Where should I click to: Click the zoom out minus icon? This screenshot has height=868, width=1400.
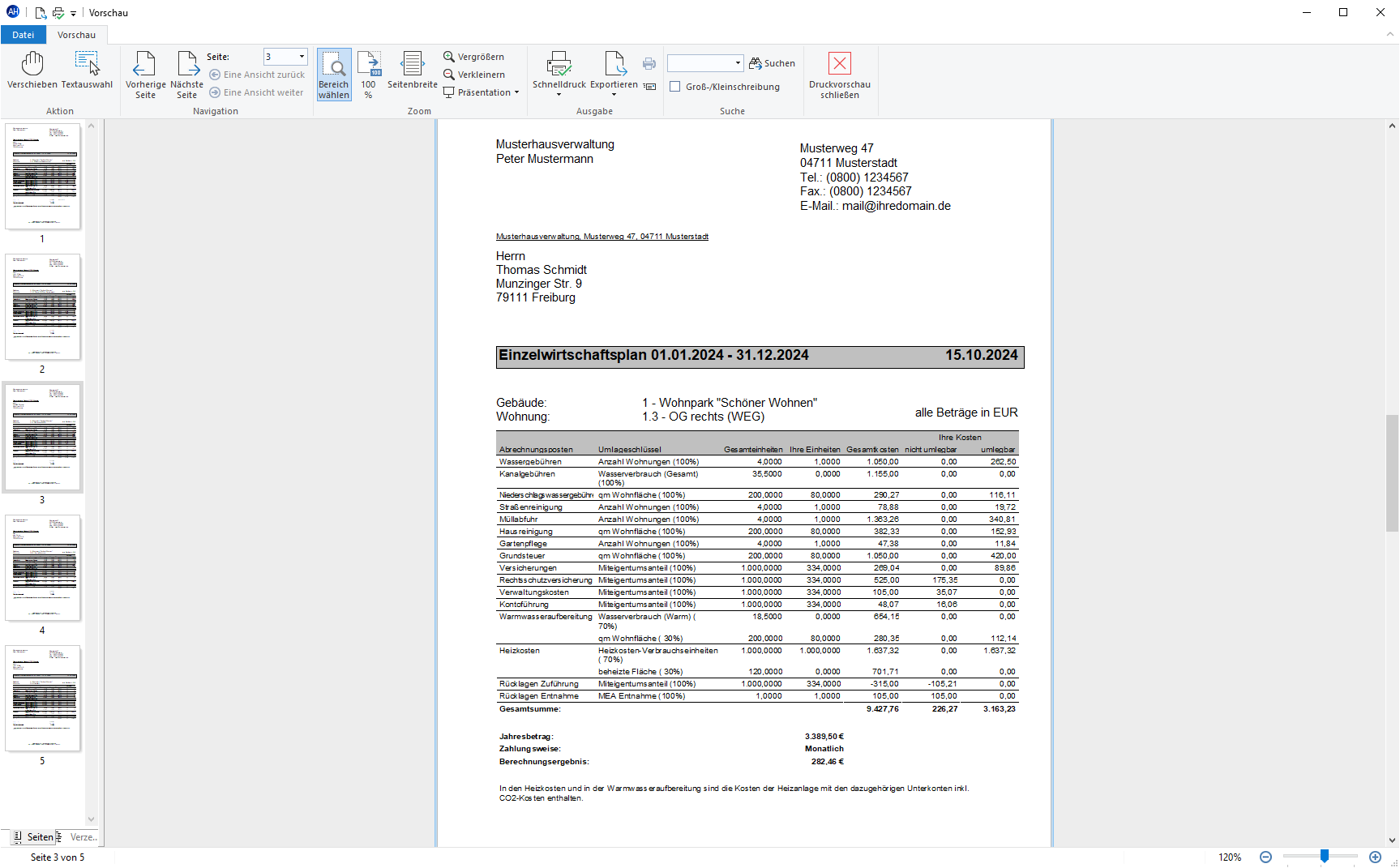pos(1265,857)
